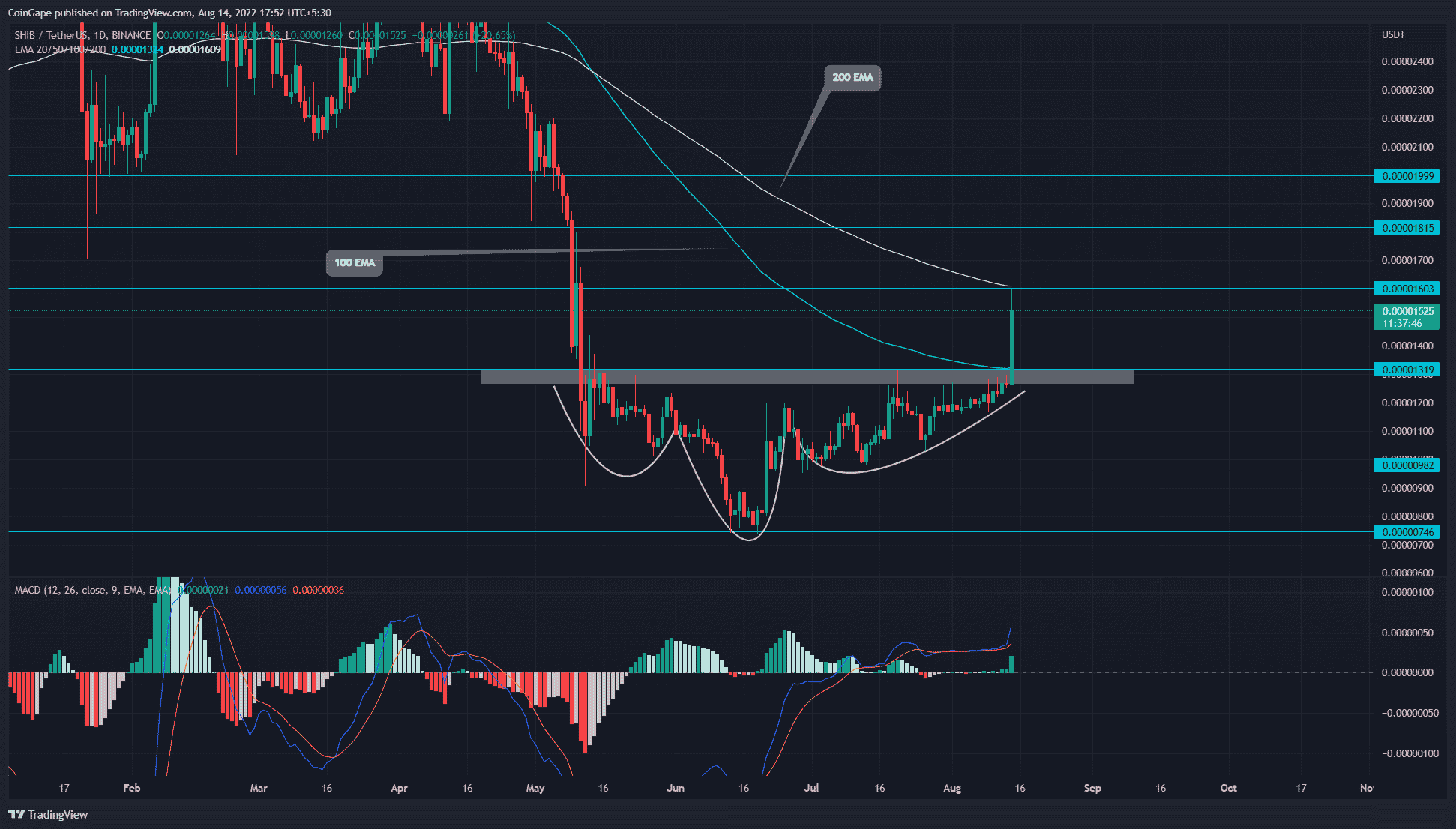Click the 0.00002100 price axis label
The width and height of the screenshot is (1456, 829).
[1407, 147]
